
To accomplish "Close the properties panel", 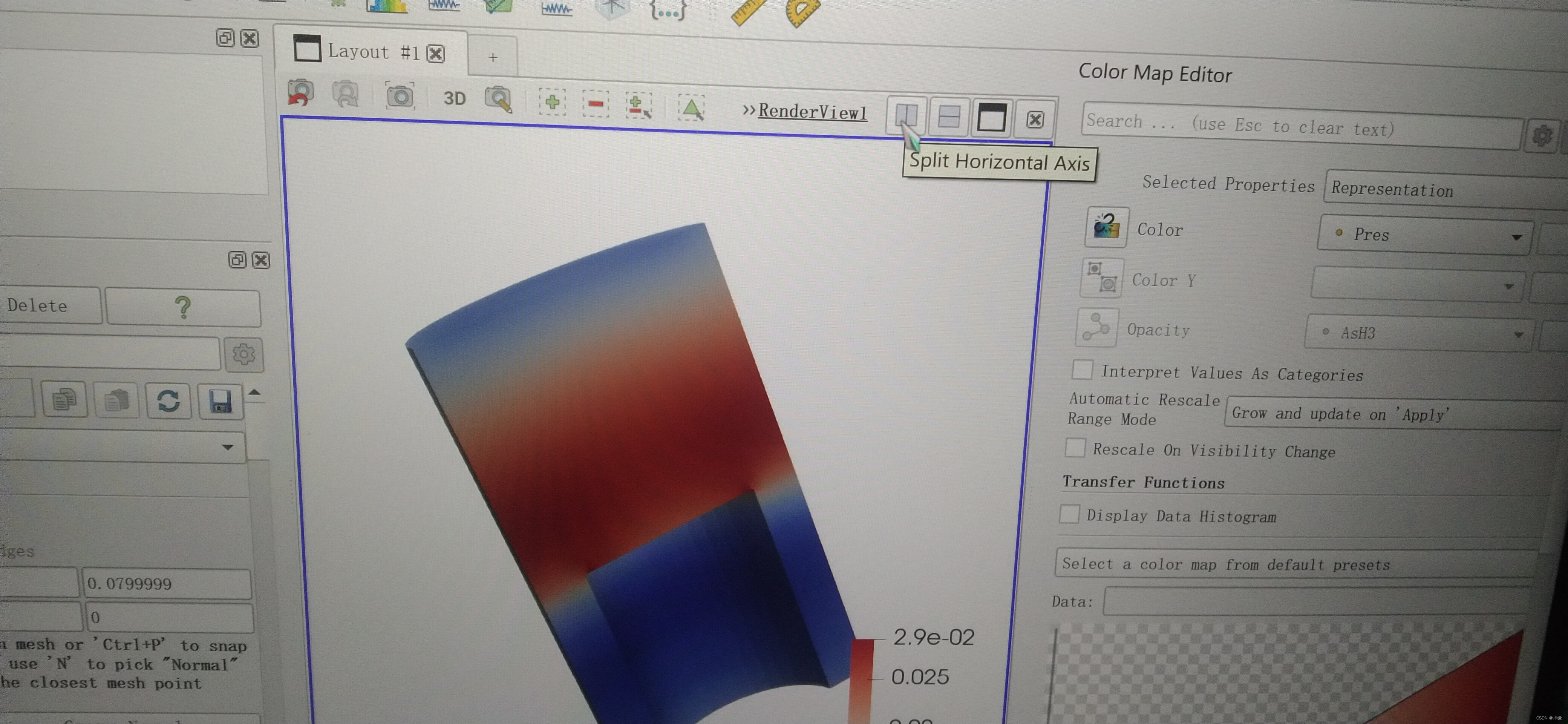I will pyautogui.click(x=261, y=261).
